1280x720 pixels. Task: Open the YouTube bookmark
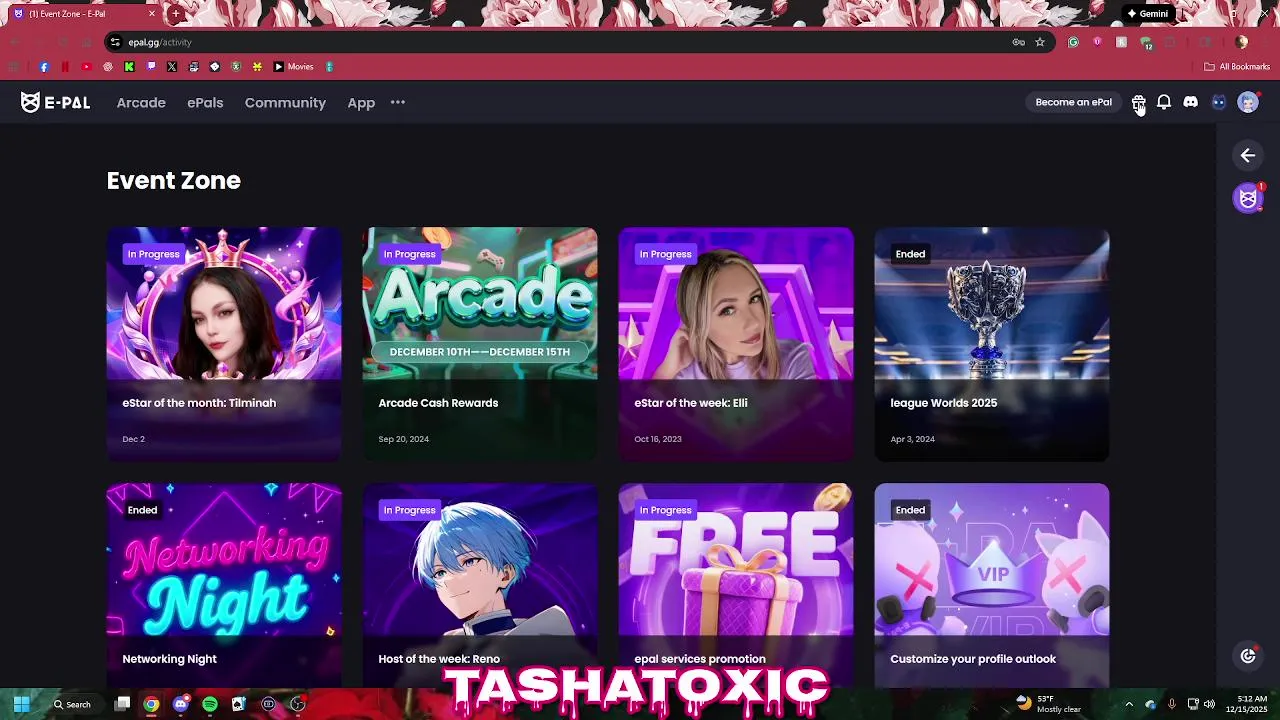[x=86, y=67]
